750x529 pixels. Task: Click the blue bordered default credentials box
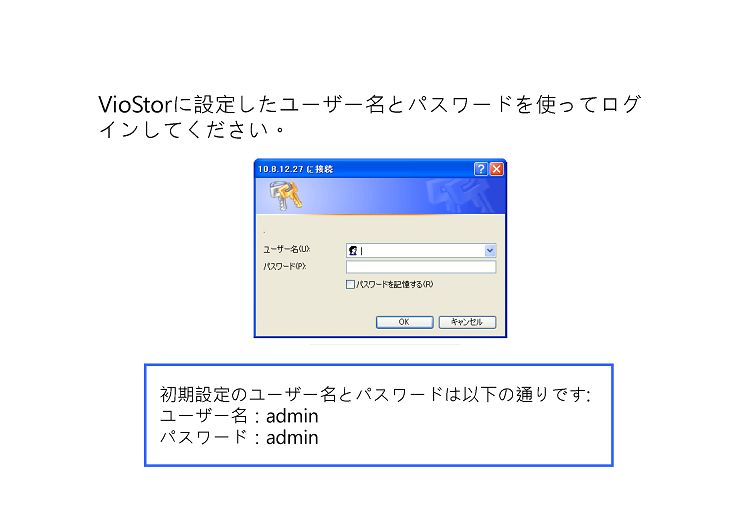click(379, 415)
